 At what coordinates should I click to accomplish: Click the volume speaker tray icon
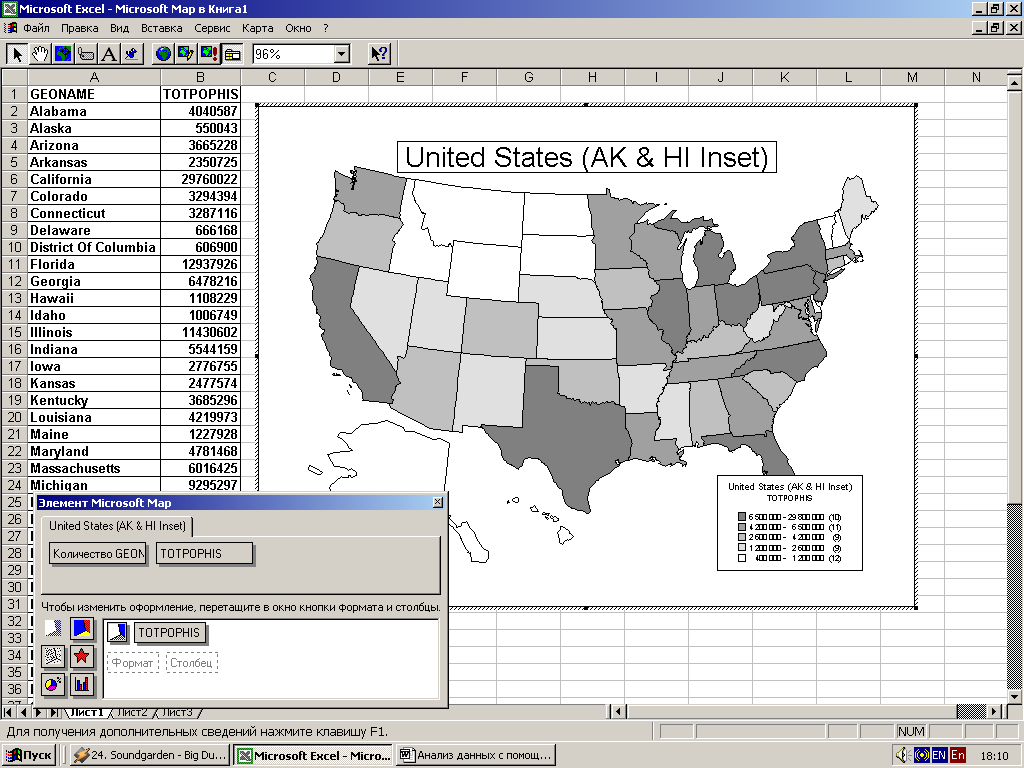903,755
